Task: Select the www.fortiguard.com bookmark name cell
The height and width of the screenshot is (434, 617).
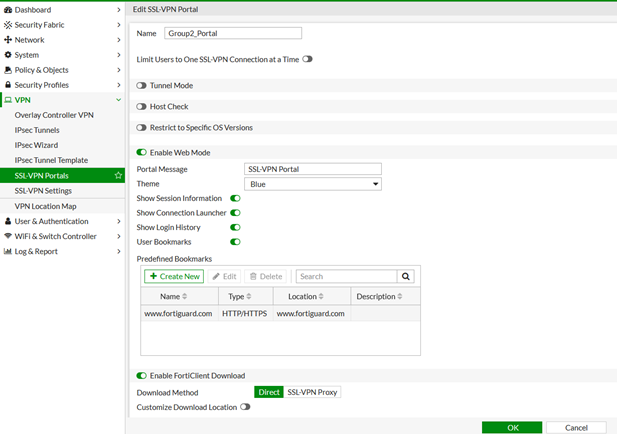Action: coord(178,314)
